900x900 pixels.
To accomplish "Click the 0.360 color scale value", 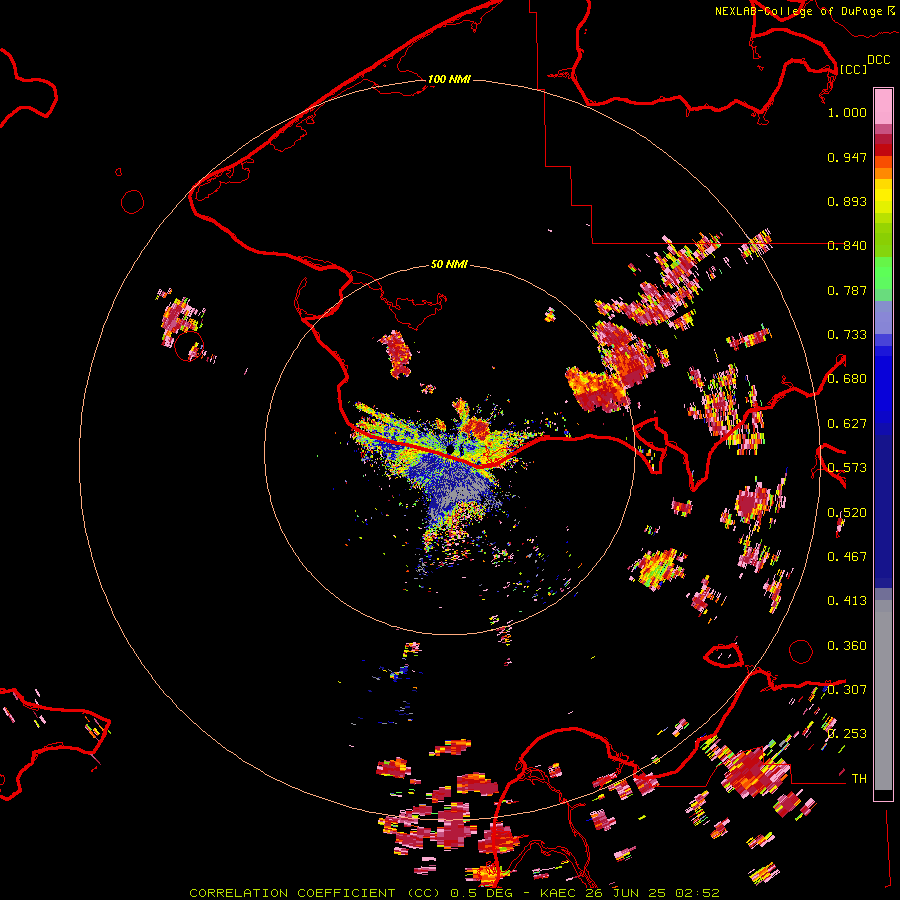I will pyautogui.click(x=847, y=646).
